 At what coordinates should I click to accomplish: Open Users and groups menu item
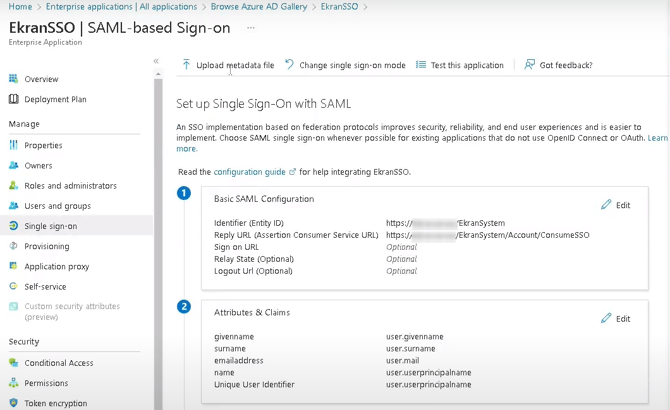57,206
